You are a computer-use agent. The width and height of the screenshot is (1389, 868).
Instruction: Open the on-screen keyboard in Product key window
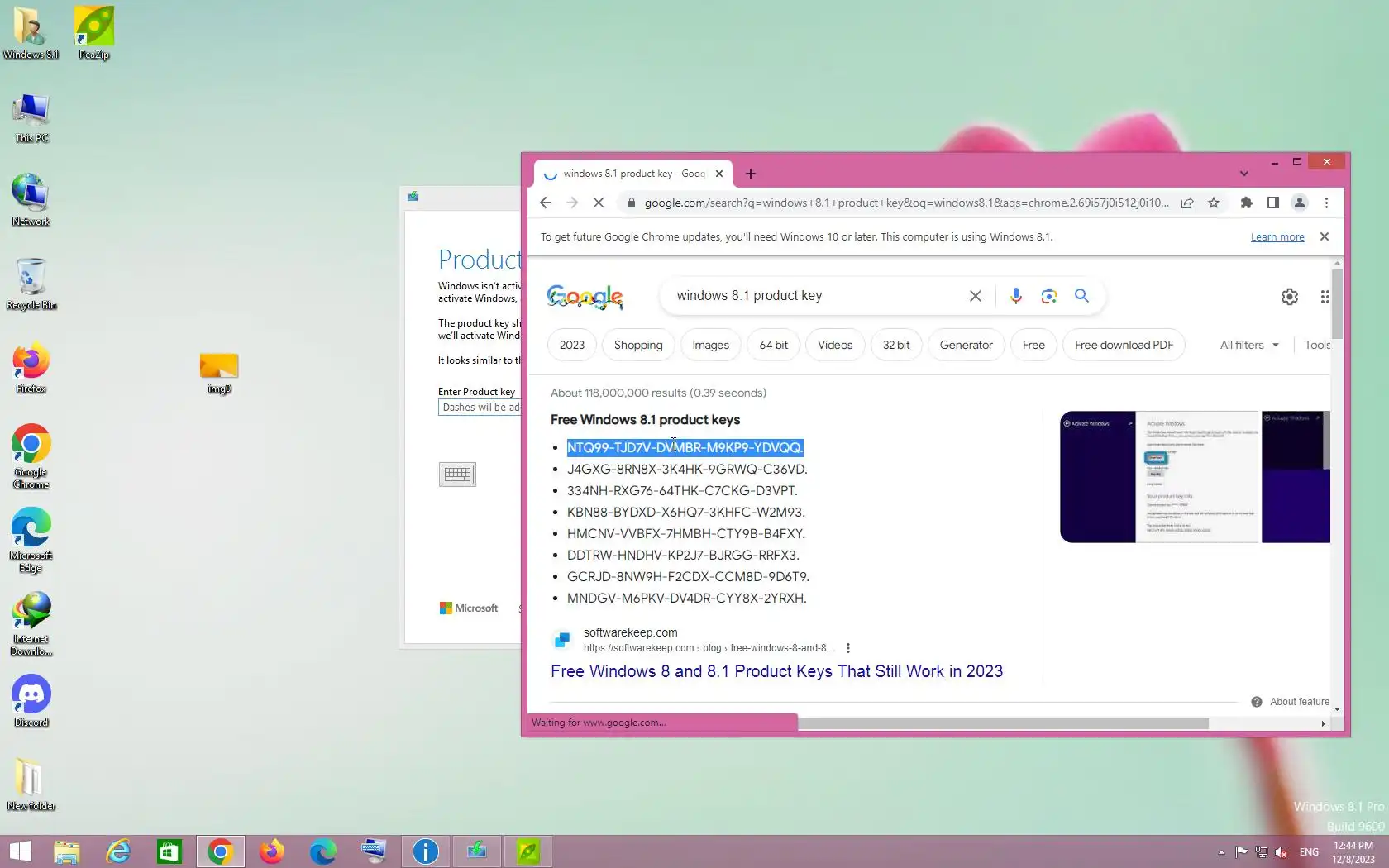(x=457, y=474)
